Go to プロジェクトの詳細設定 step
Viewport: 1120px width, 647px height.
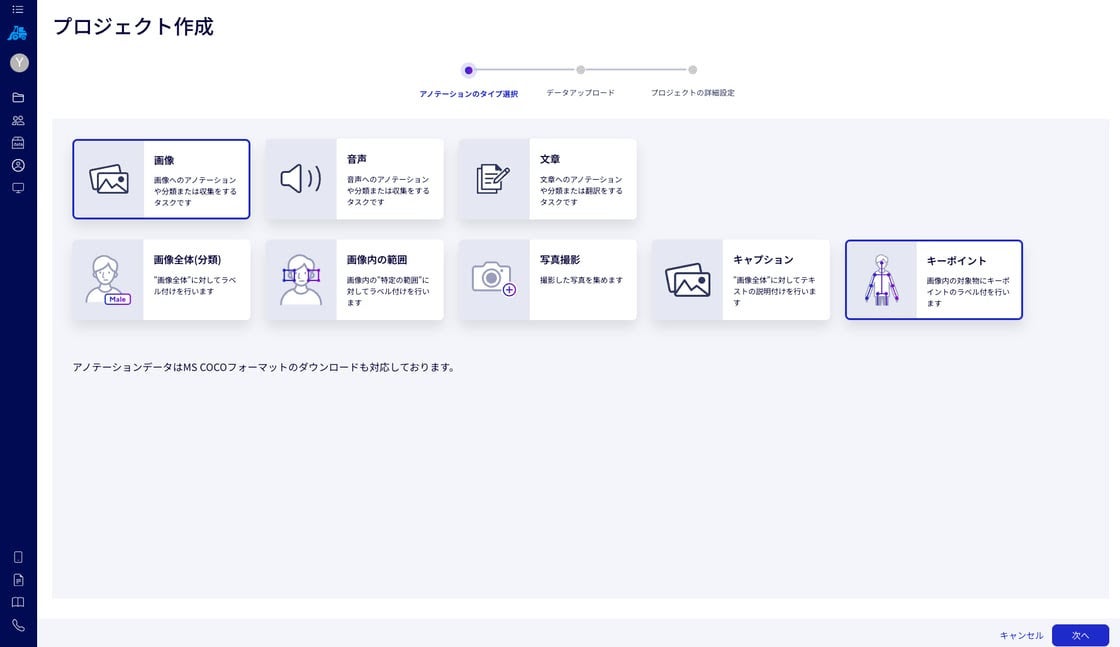[692, 93]
